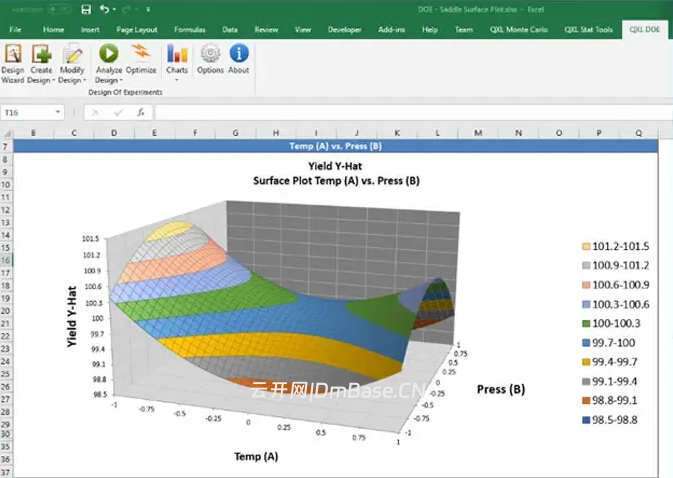Select column D header
This screenshot has width=673, height=478.
(114, 133)
